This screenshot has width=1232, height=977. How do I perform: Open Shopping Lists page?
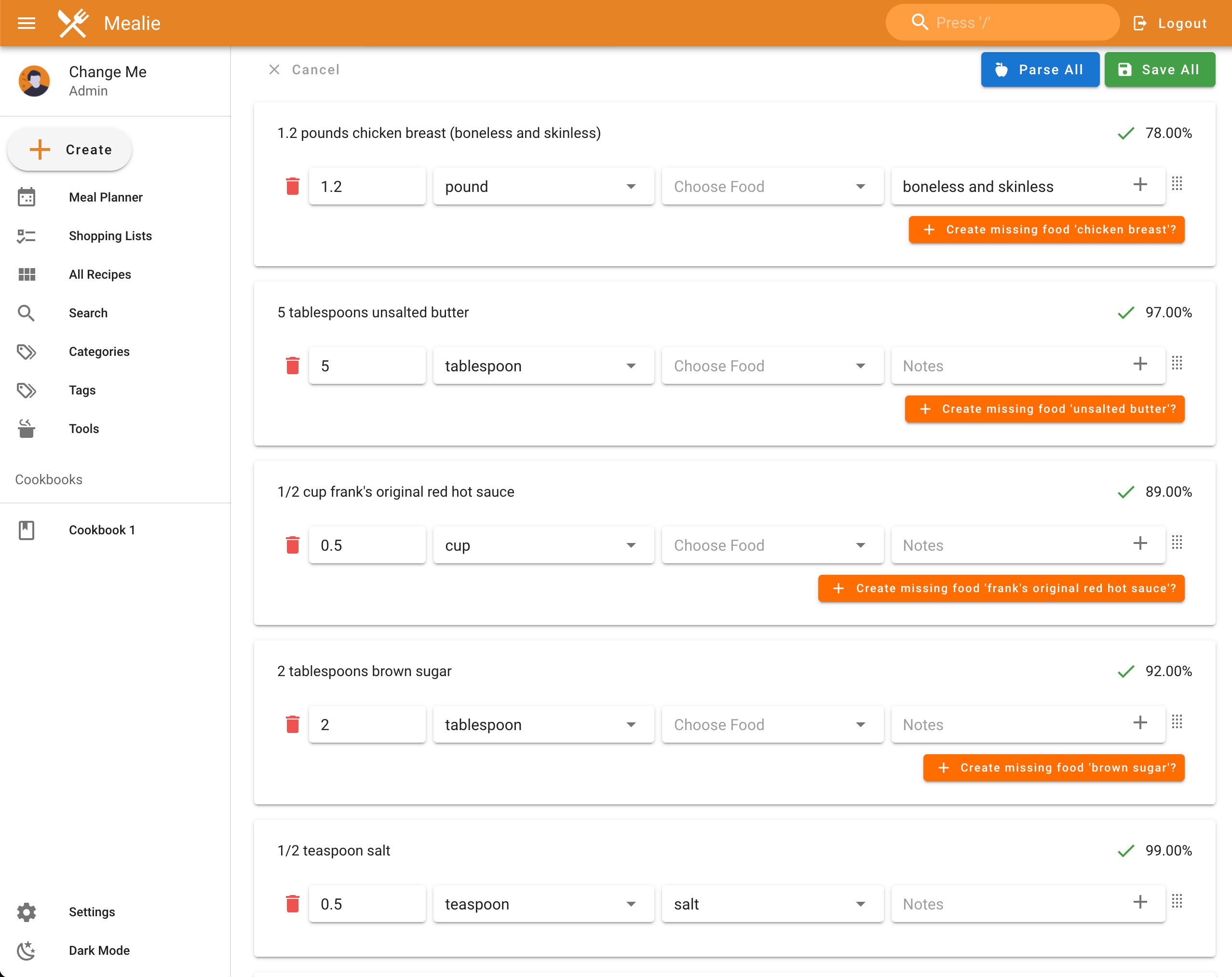click(x=110, y=236)
